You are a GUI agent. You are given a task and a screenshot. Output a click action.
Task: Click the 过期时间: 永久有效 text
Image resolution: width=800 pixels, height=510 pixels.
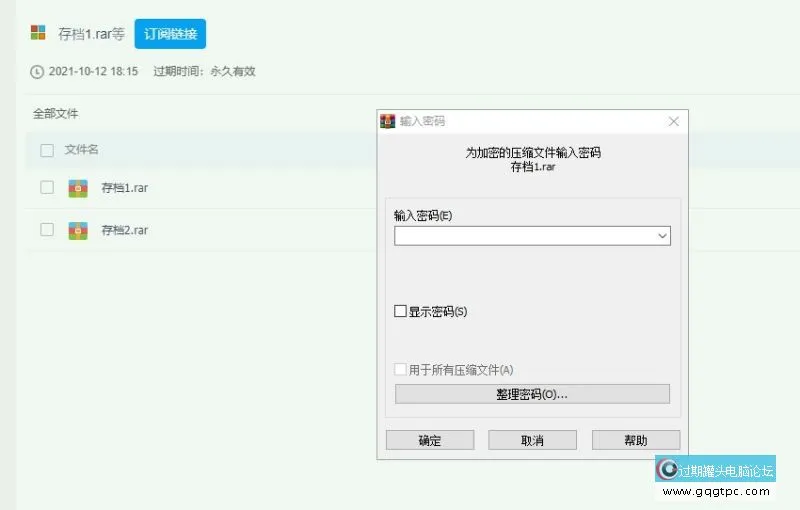click(x=204, y=71)
